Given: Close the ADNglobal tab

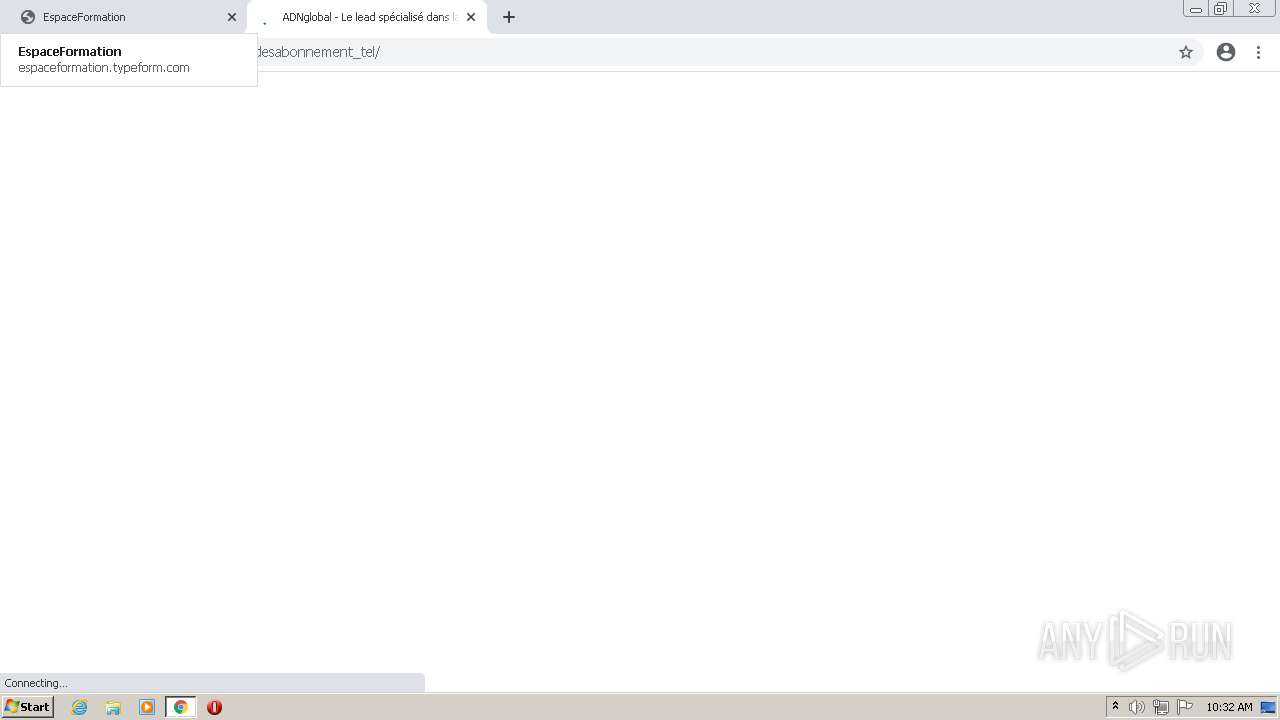Looking at the screenshot, I should pos(471,17).
